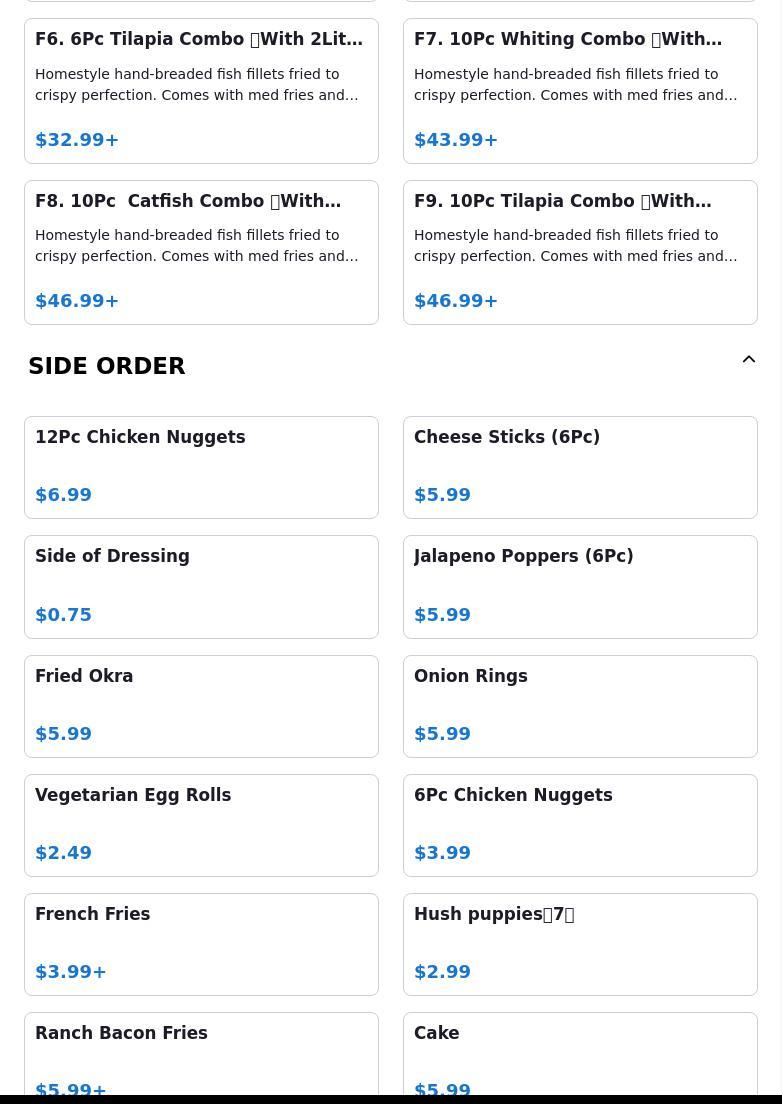The height and width of the screenshot is (1104, 782).
Task: Choose the F9 10Pc Tilapia Combo card
Action: pos(580,253)
